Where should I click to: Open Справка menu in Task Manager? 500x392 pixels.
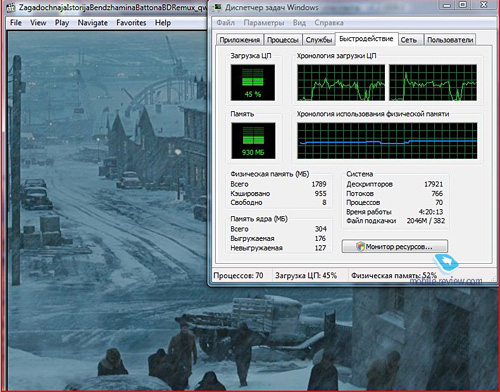329,23
